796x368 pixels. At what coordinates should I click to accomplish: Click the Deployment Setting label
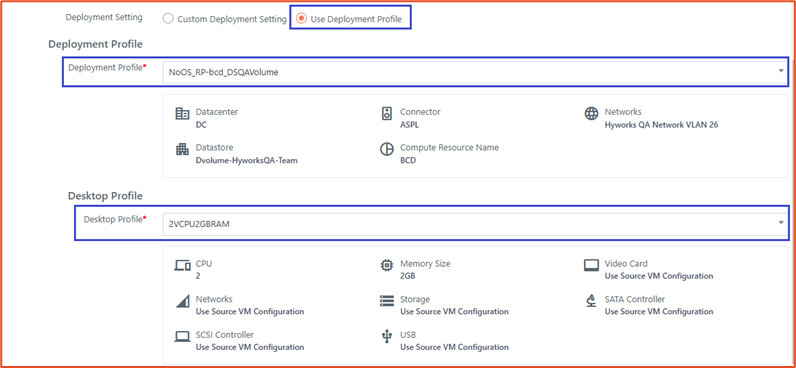point(104,17)
